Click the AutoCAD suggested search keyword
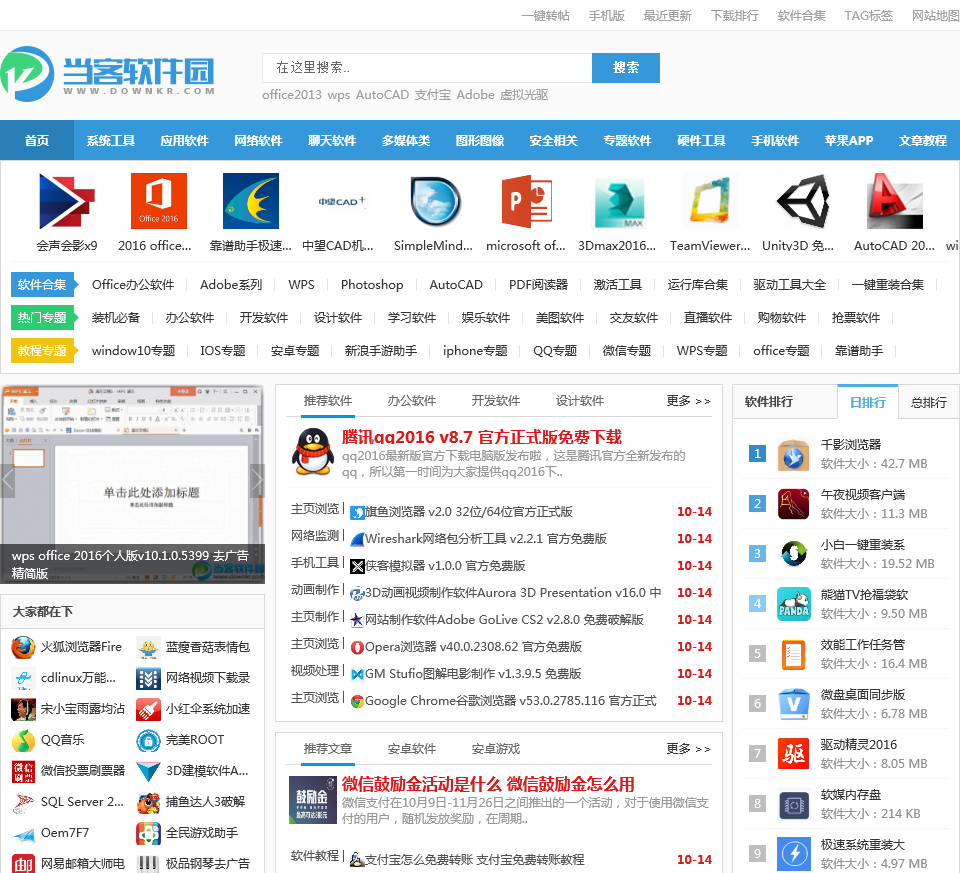The image size is (960, 873). pyautogui.click(x=382, y=95)
